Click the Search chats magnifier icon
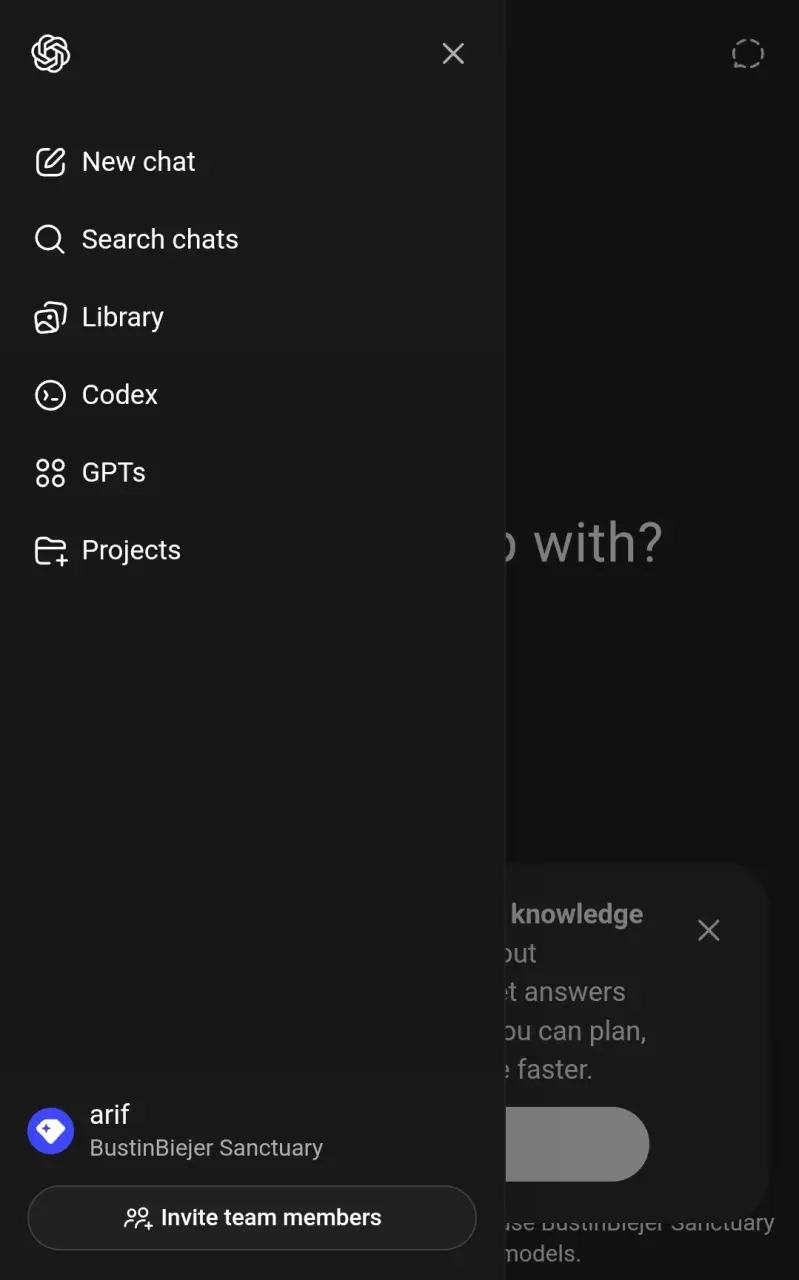 coord(50,239)
